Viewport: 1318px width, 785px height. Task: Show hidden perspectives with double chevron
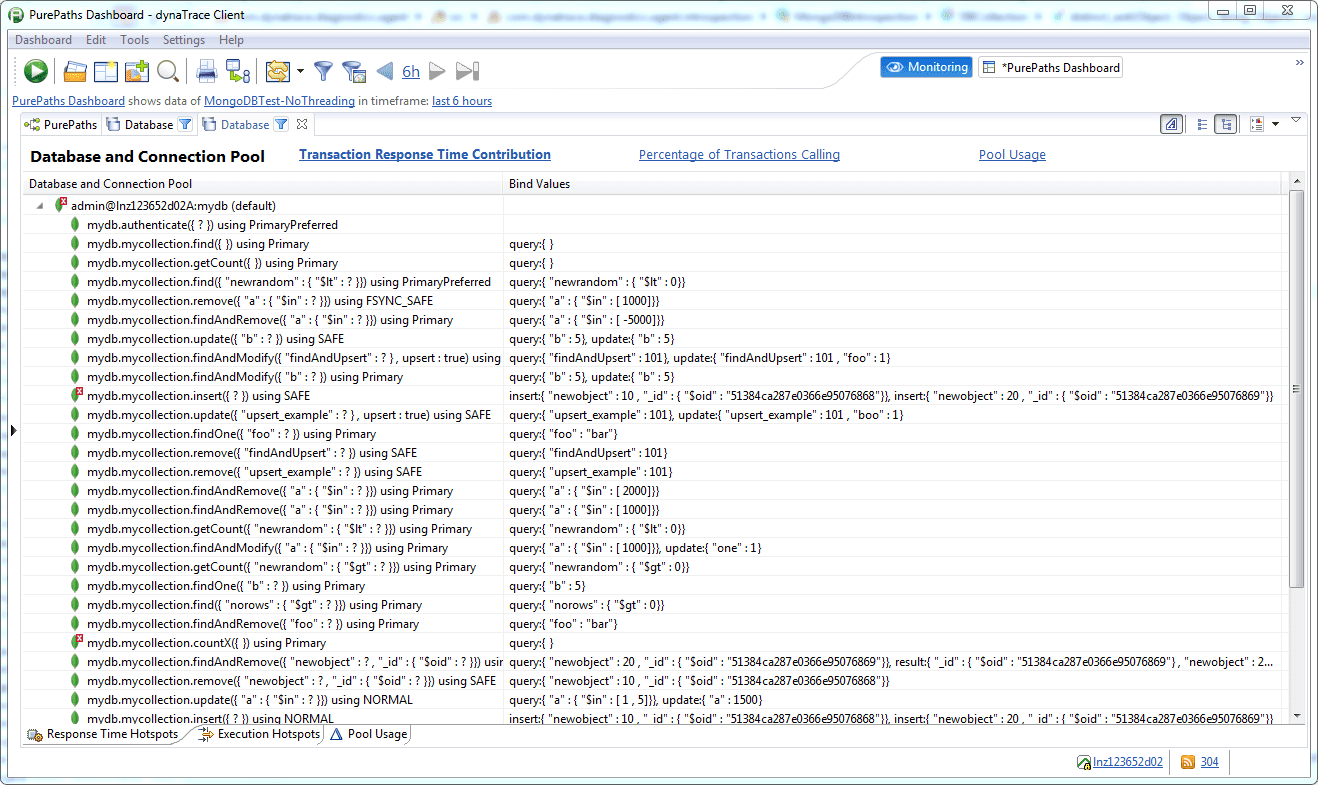1300,62
